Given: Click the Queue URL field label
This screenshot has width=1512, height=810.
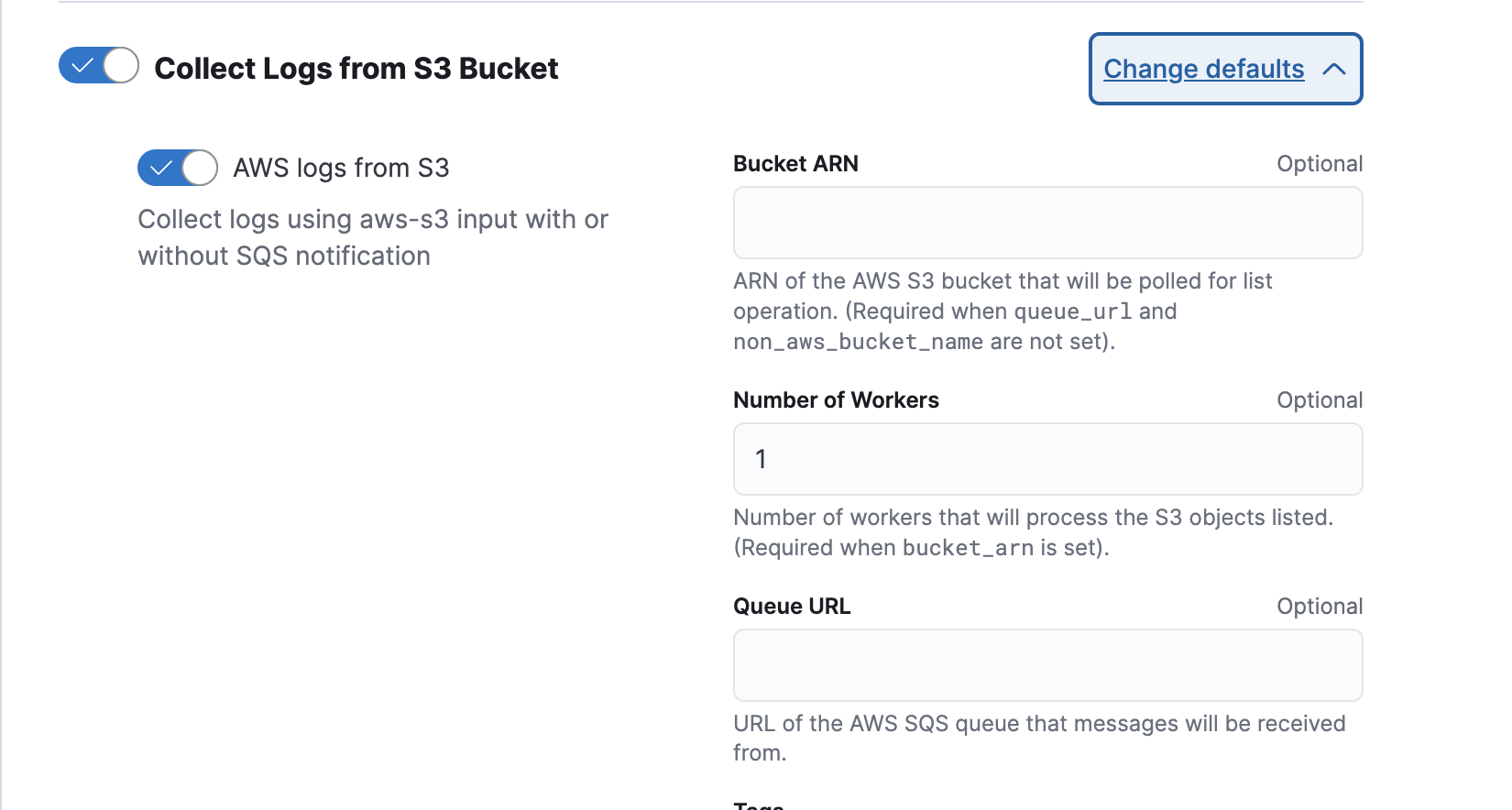Looking at the screenshot, I should click(x=792, y=607).
